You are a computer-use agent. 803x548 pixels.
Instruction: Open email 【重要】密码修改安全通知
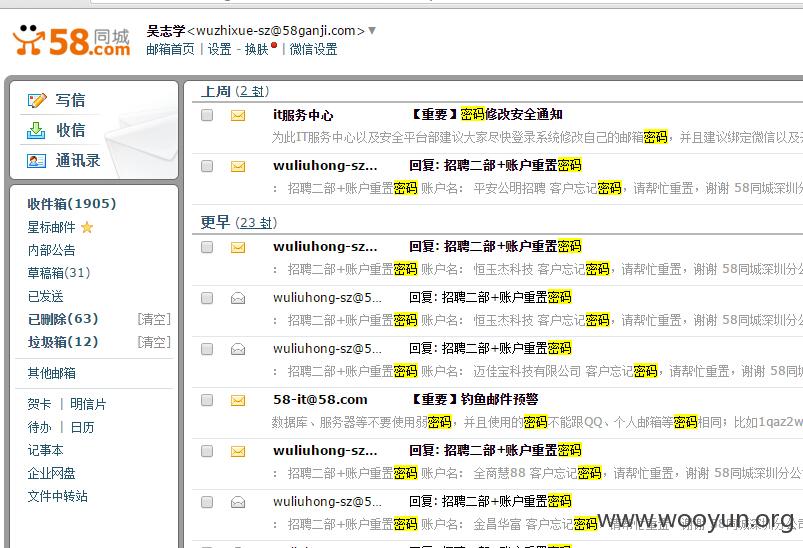pyautogui.click(x=488, y=114)
